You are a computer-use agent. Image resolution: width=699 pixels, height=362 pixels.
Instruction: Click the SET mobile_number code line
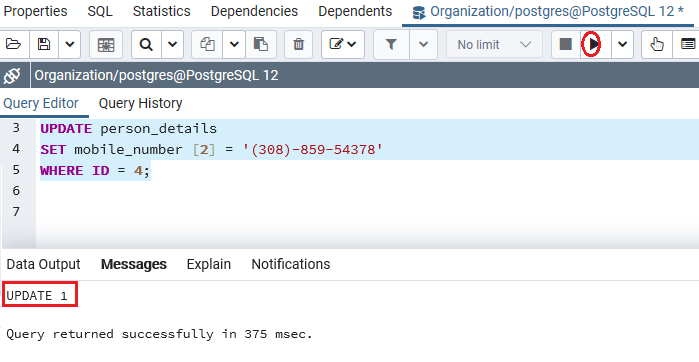point(211,150)
